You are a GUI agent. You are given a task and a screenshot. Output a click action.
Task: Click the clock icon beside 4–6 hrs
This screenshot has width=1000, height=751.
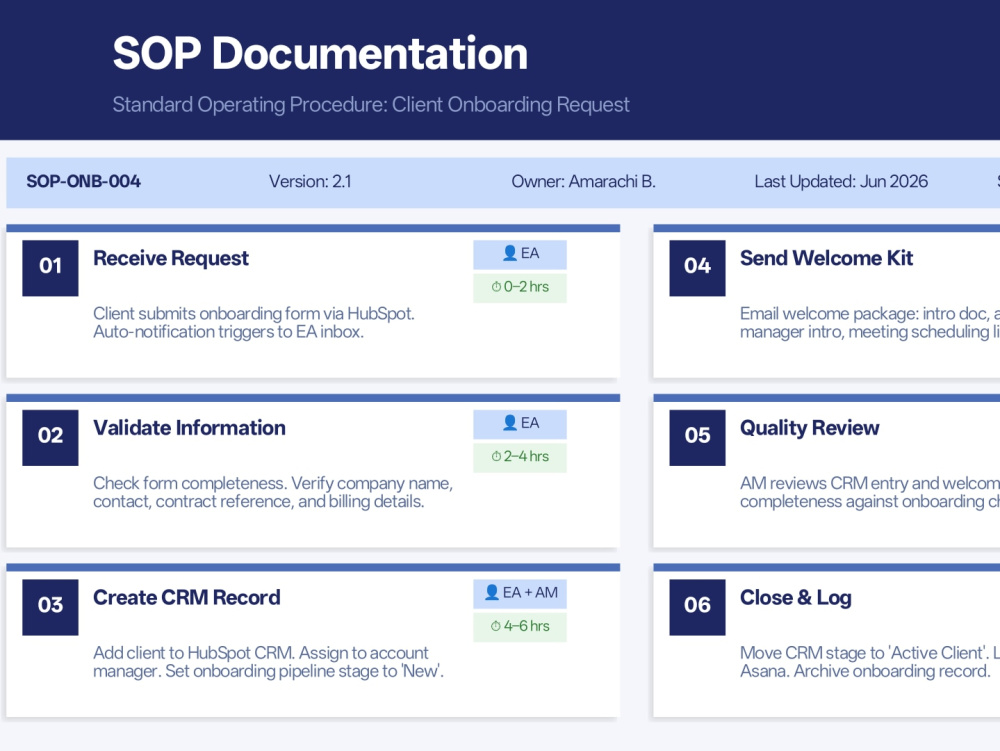coord(496,626)
